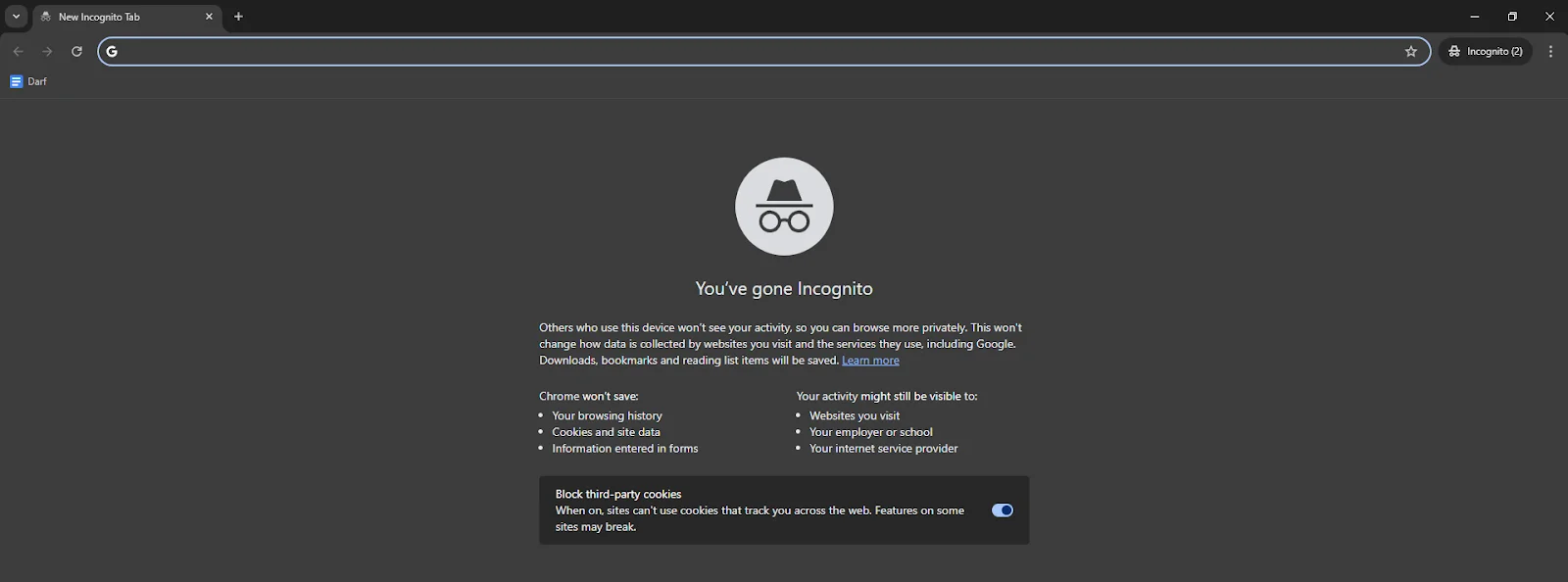The image size is (1568, 582).
Task: Open a new tab with plus button
Action: [x=238, y=17]
